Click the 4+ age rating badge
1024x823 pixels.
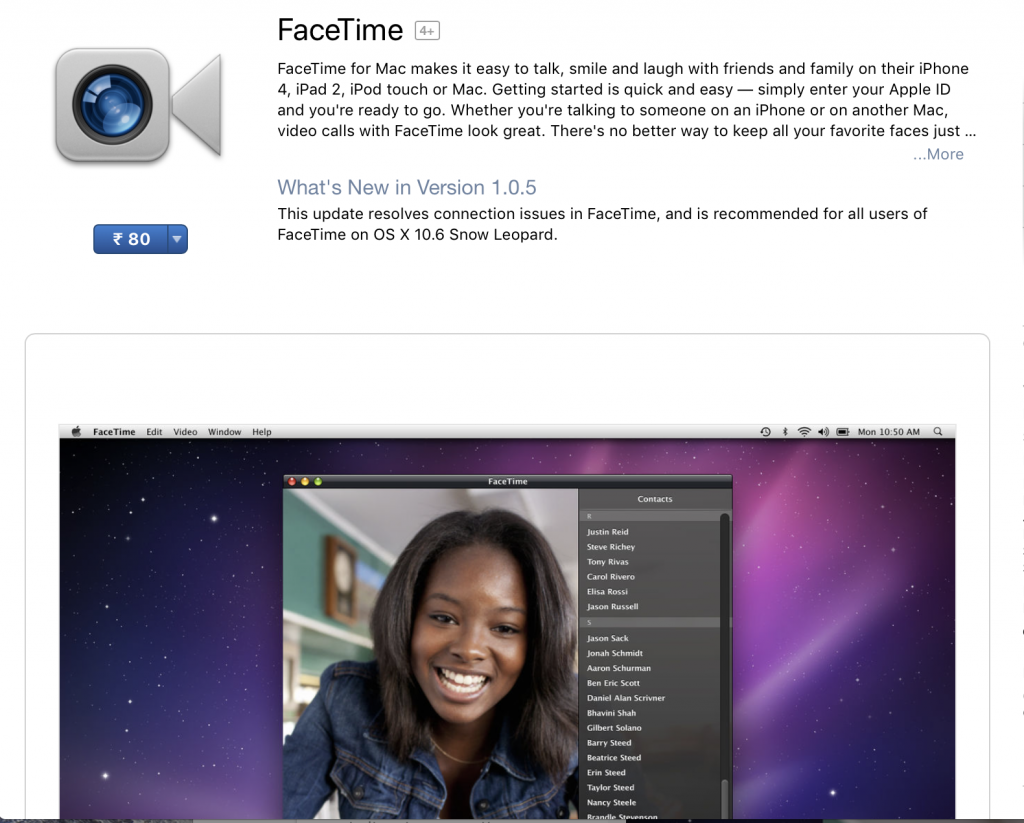click(x=427, y=31)
